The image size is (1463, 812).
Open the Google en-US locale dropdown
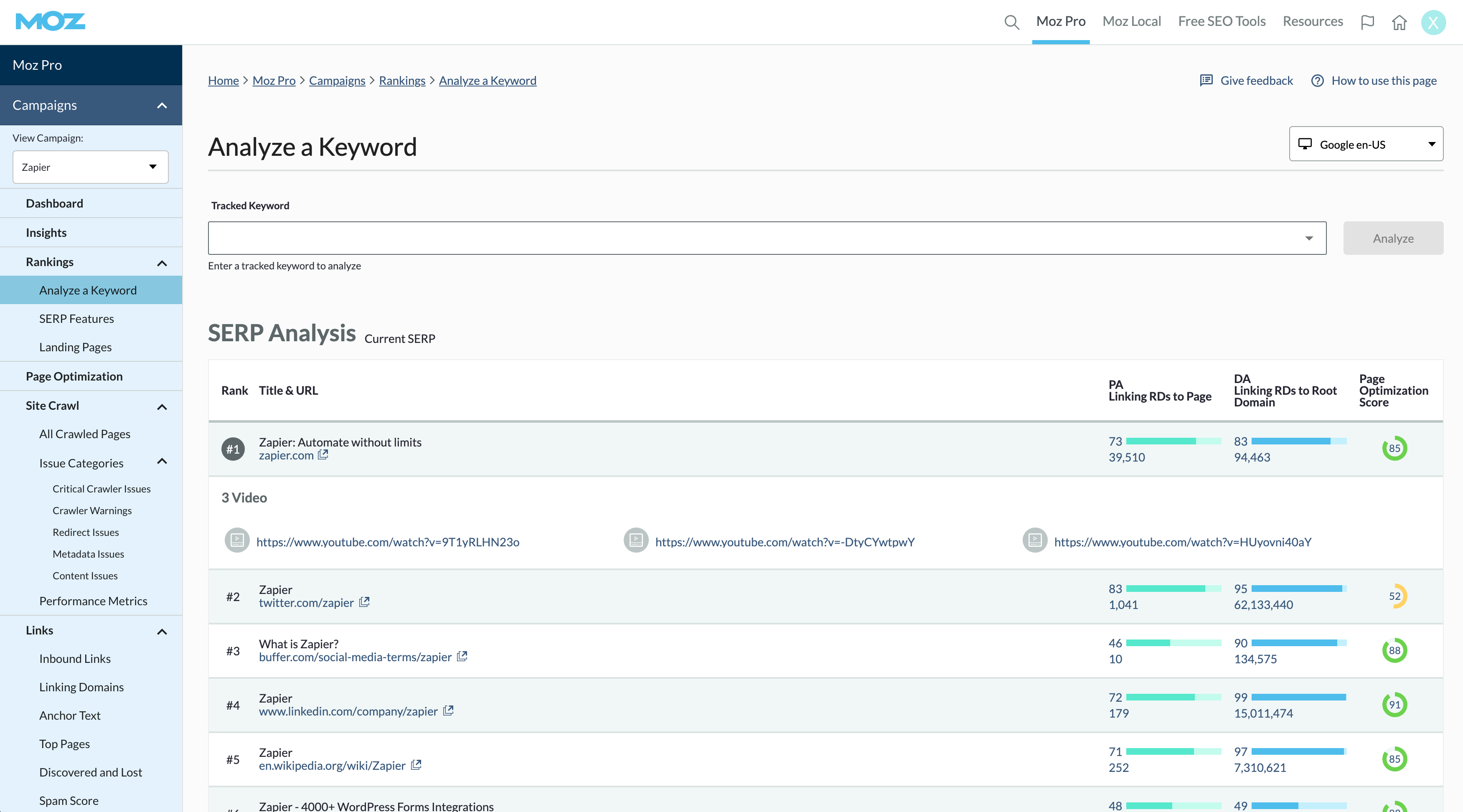[1366, 144]
